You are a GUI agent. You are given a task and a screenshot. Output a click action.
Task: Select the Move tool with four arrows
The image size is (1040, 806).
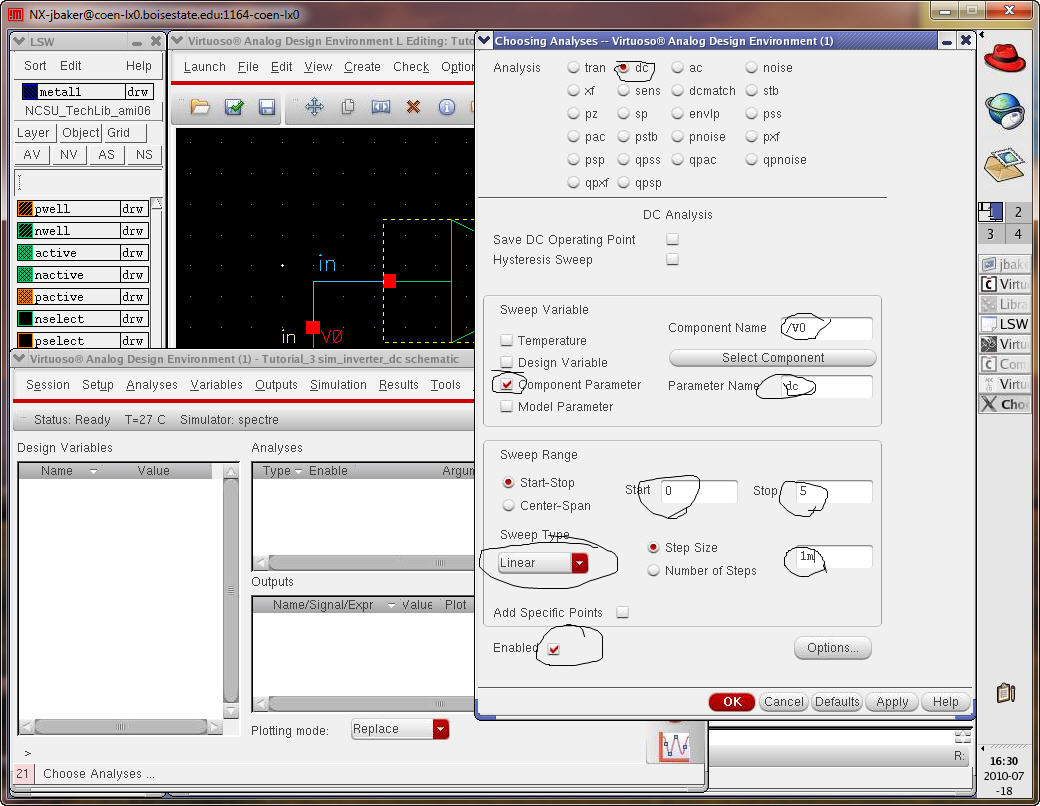point(314,107)
